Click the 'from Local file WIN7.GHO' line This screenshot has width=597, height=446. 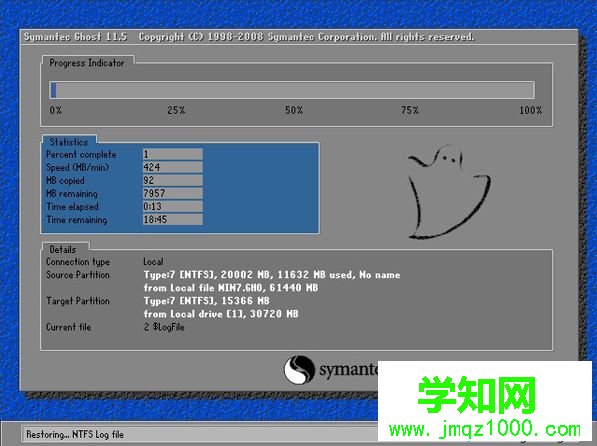[x=231, y=288]
